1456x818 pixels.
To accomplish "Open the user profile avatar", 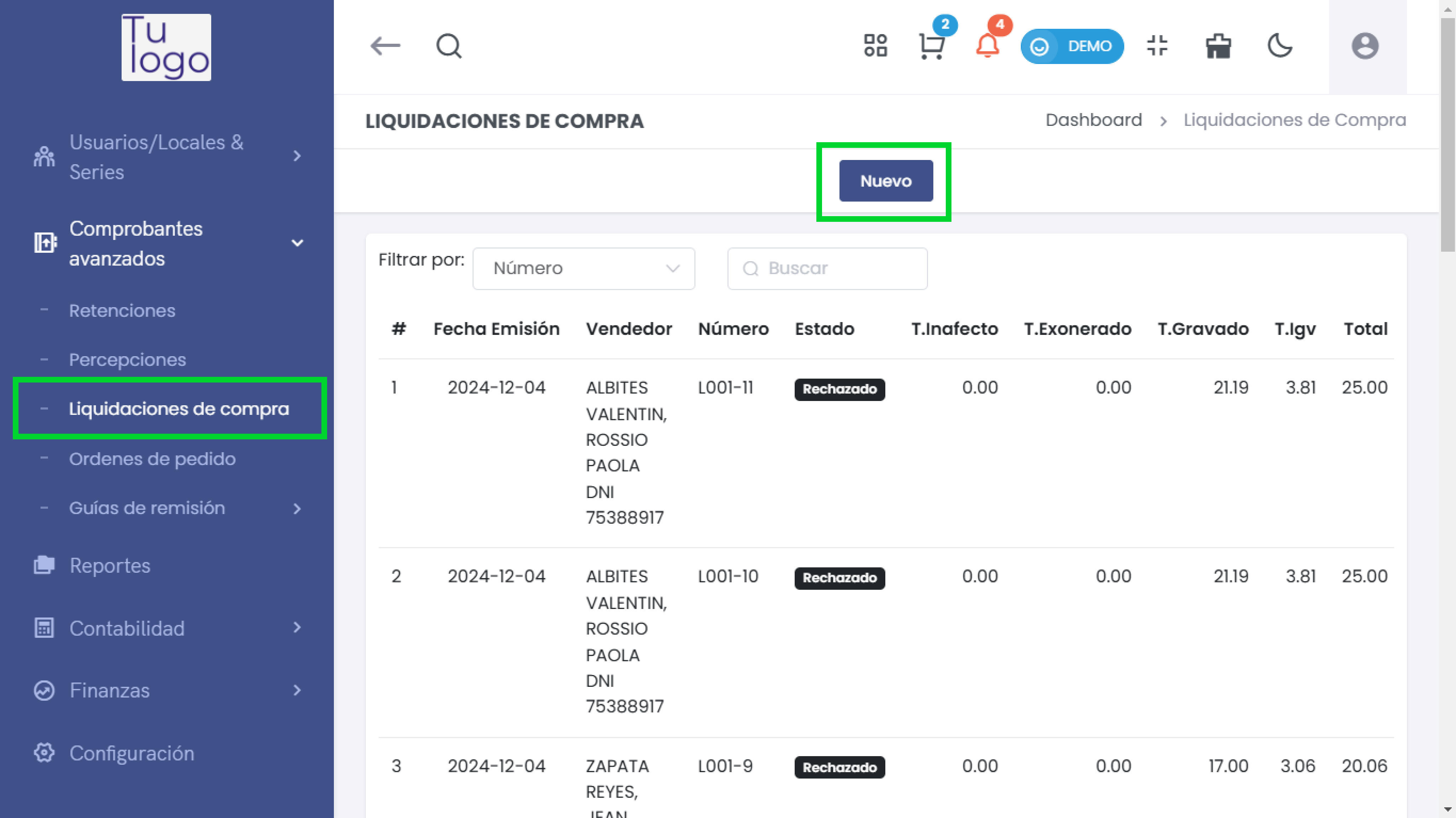I will tap(1364, 46).
